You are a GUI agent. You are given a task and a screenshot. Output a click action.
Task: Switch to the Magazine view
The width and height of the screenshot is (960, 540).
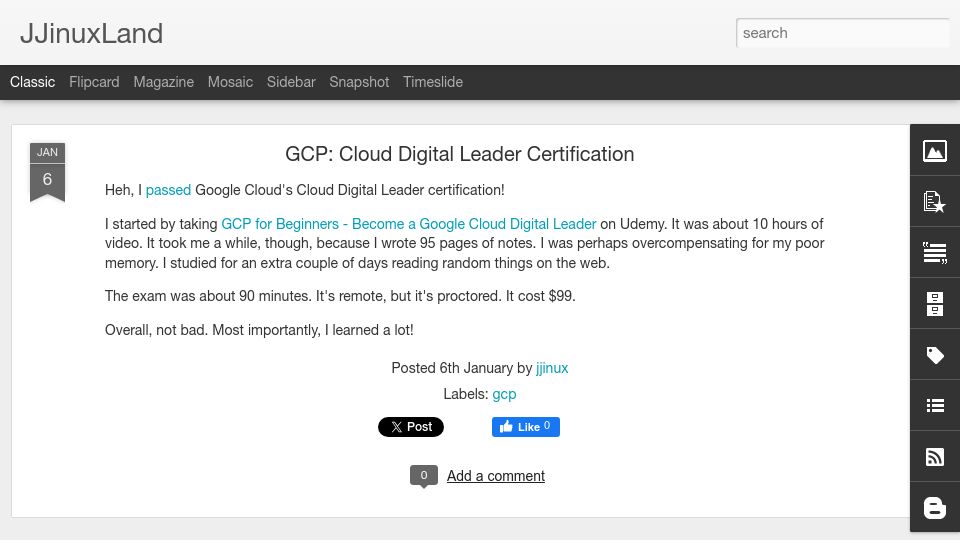coord(163,82)
